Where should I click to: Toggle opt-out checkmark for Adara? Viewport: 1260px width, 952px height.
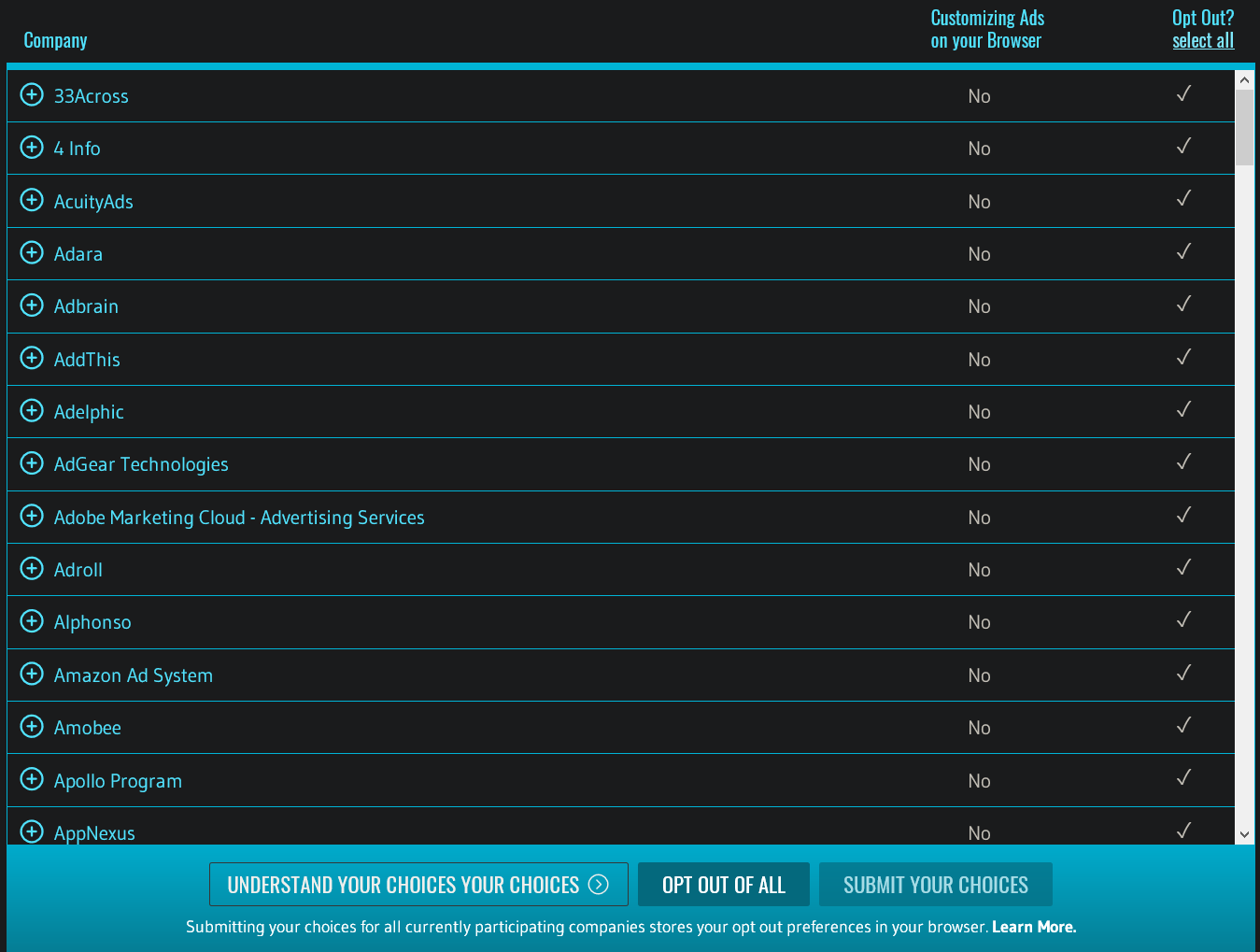[1183, 251]
